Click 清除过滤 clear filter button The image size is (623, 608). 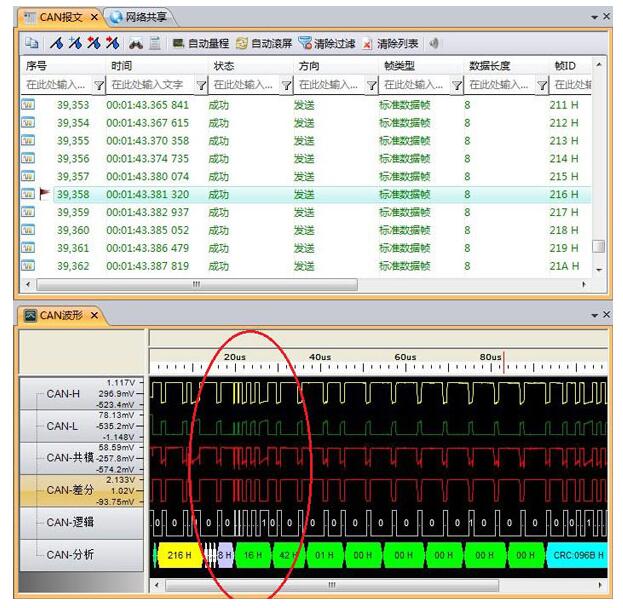327,43
